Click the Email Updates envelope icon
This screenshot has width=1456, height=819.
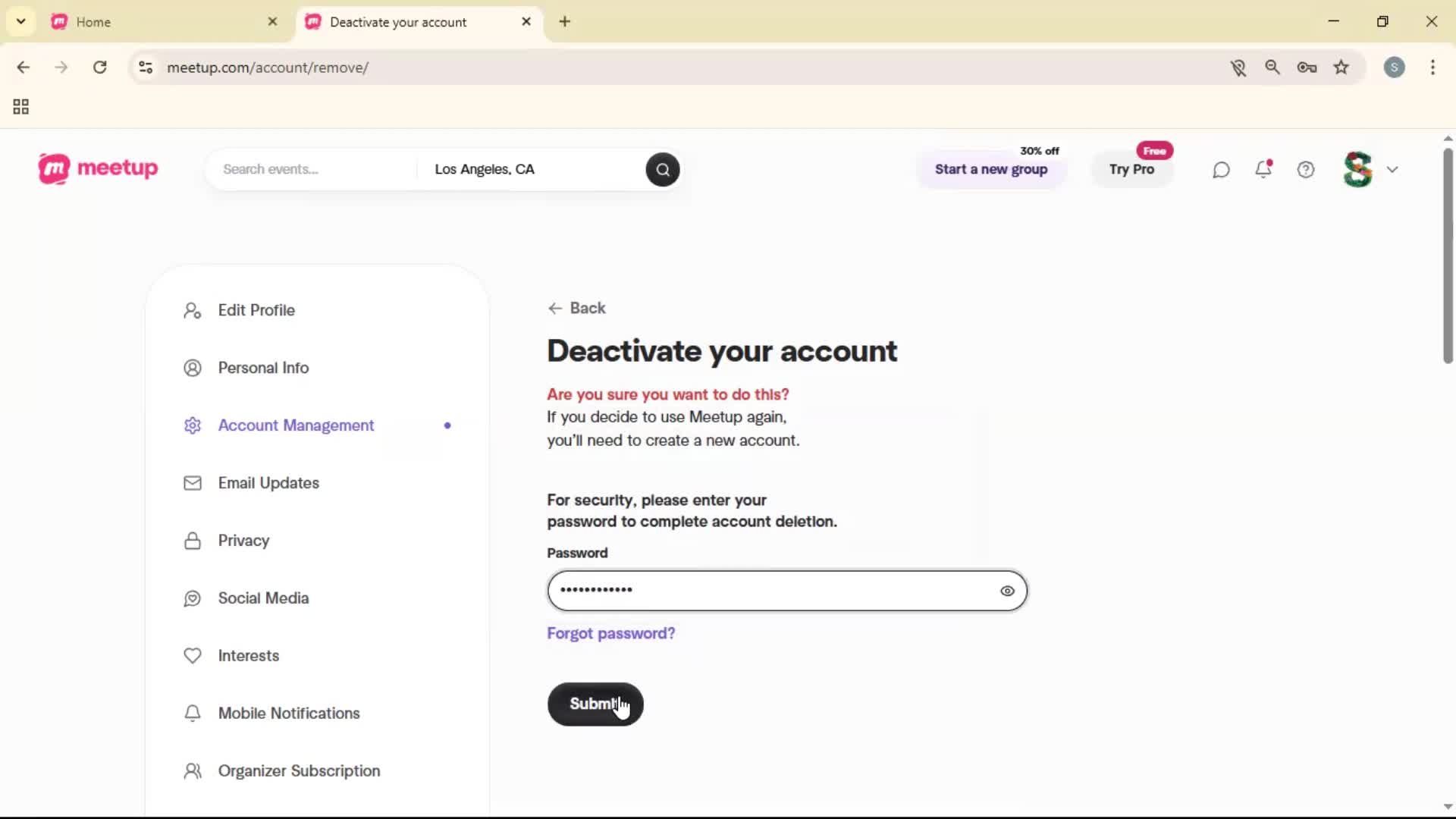[192, 483]
